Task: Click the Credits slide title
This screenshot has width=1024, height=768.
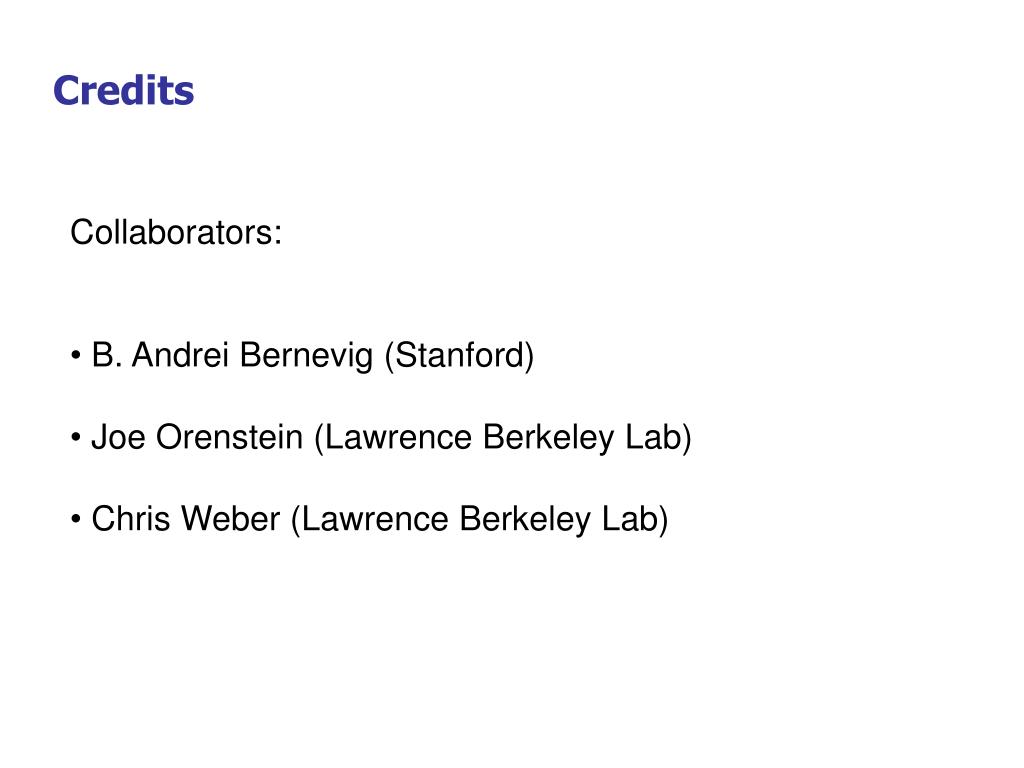Action: pos(123,90)
